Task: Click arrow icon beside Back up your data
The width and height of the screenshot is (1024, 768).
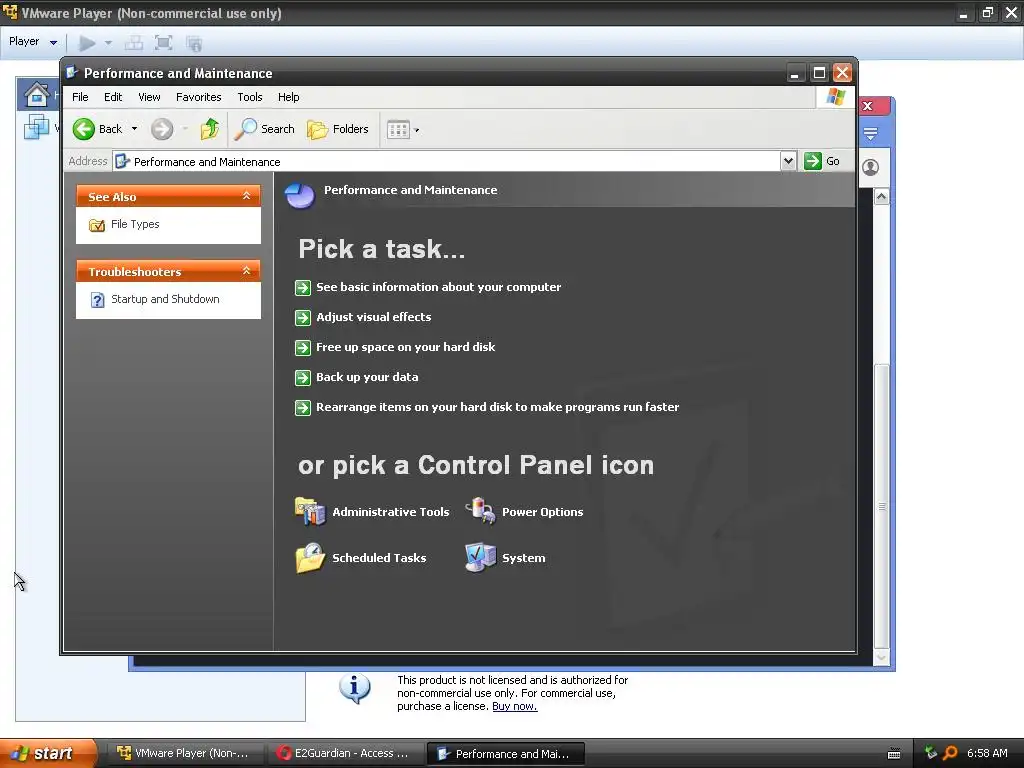Action: (x=302, y=377)
